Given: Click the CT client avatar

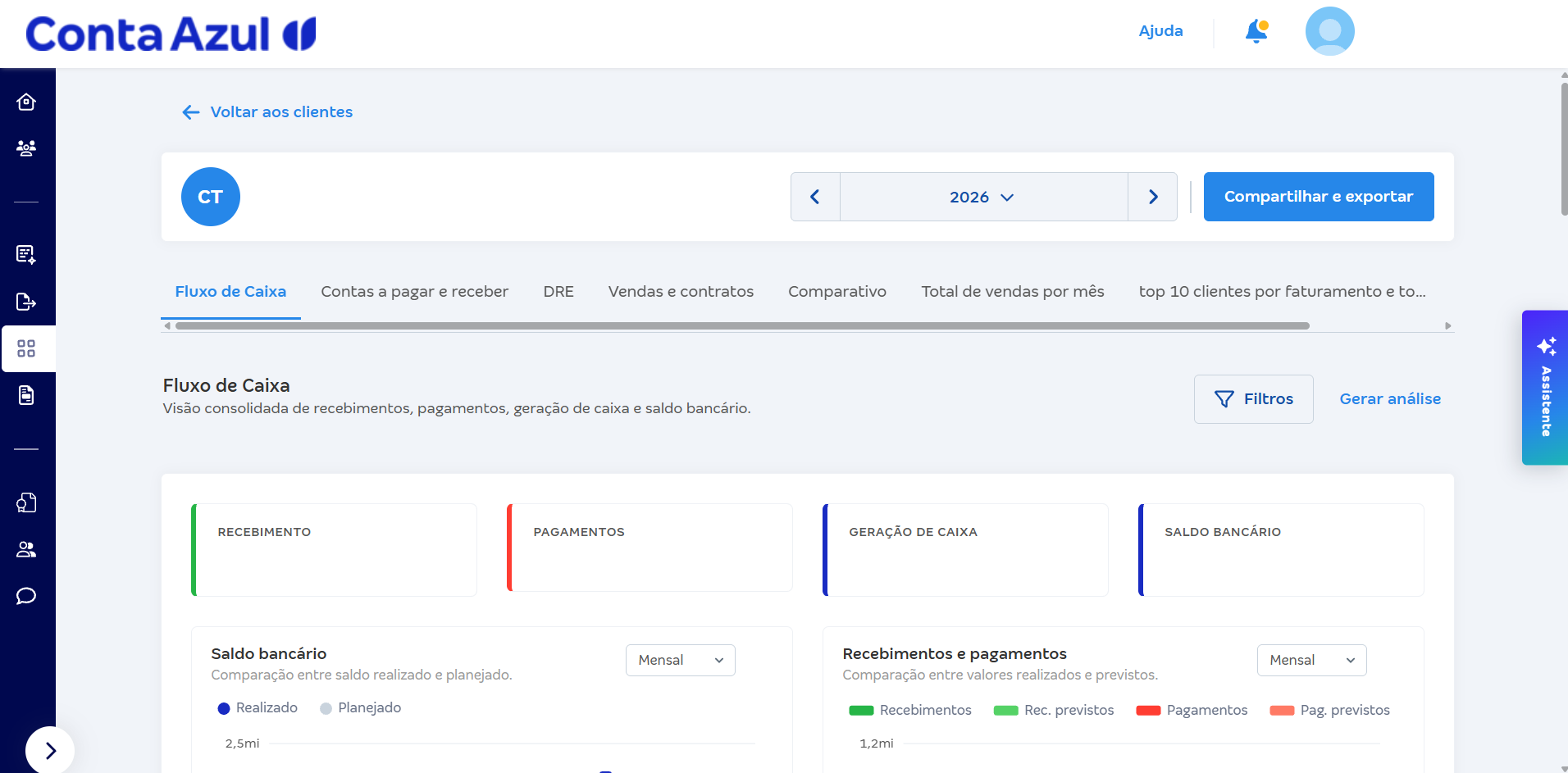Looking at the screenshot, I should click(x=210, y=197).
